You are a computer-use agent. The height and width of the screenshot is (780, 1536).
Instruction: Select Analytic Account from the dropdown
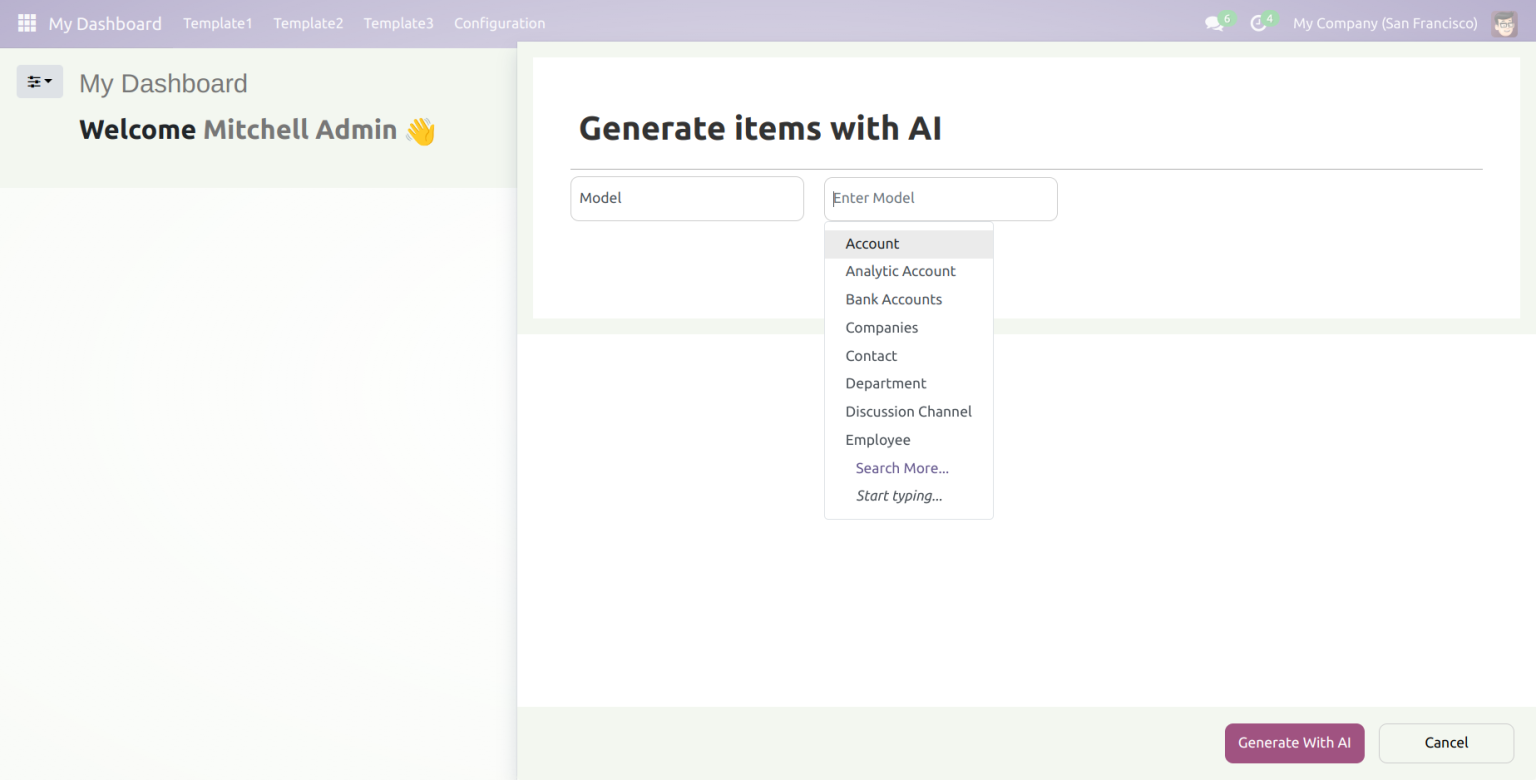tap(900, 271)
